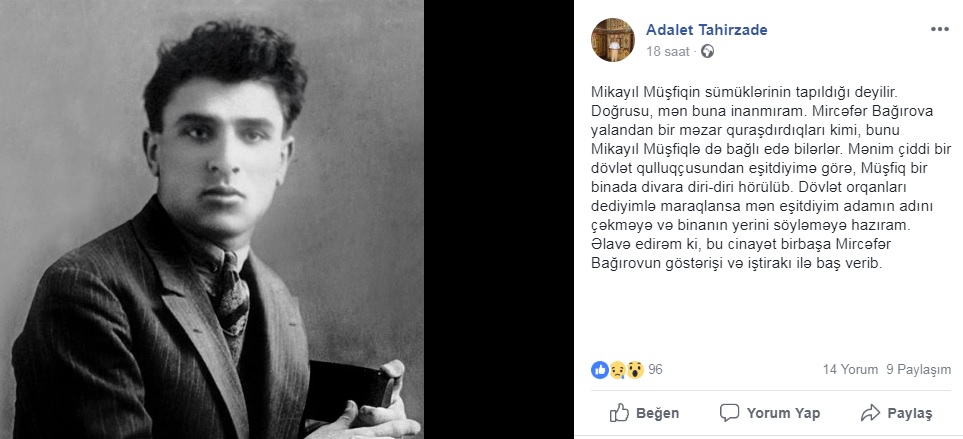
Task: Click the black empty area beside the photo
Action: point(498,219)
